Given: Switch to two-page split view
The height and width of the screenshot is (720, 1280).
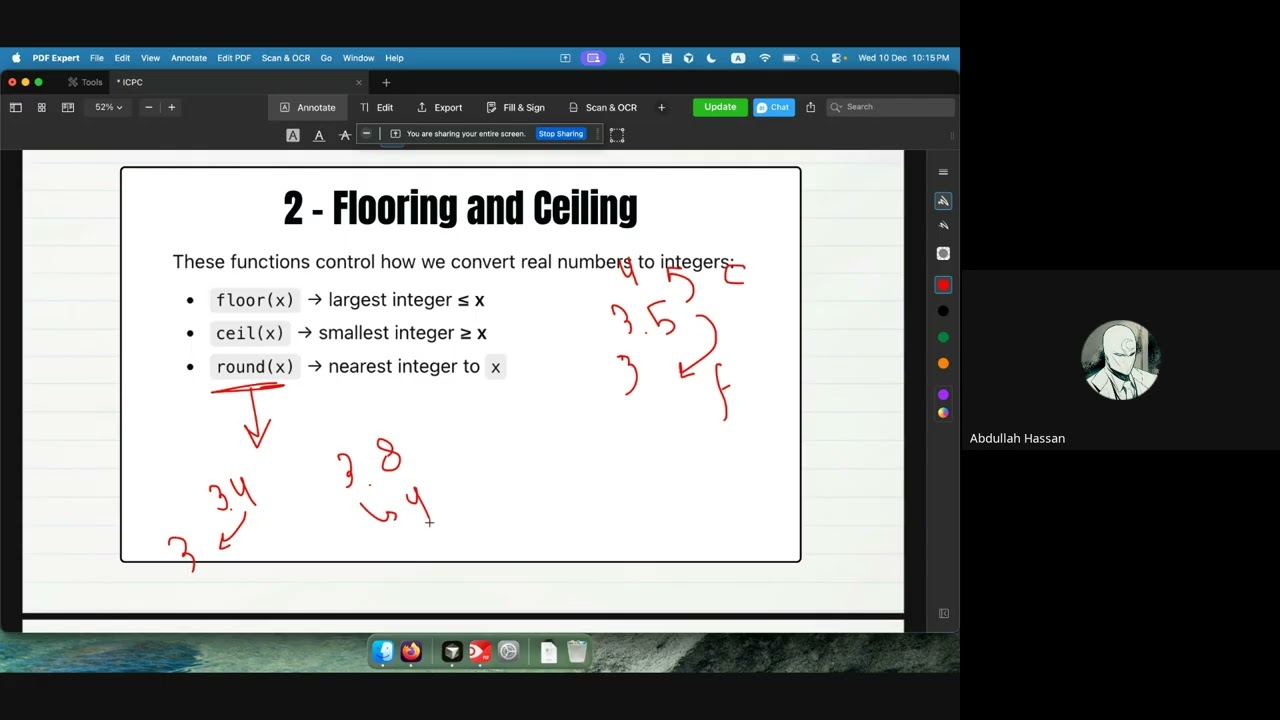Looking at the screenshot, I should coord(68,107).
